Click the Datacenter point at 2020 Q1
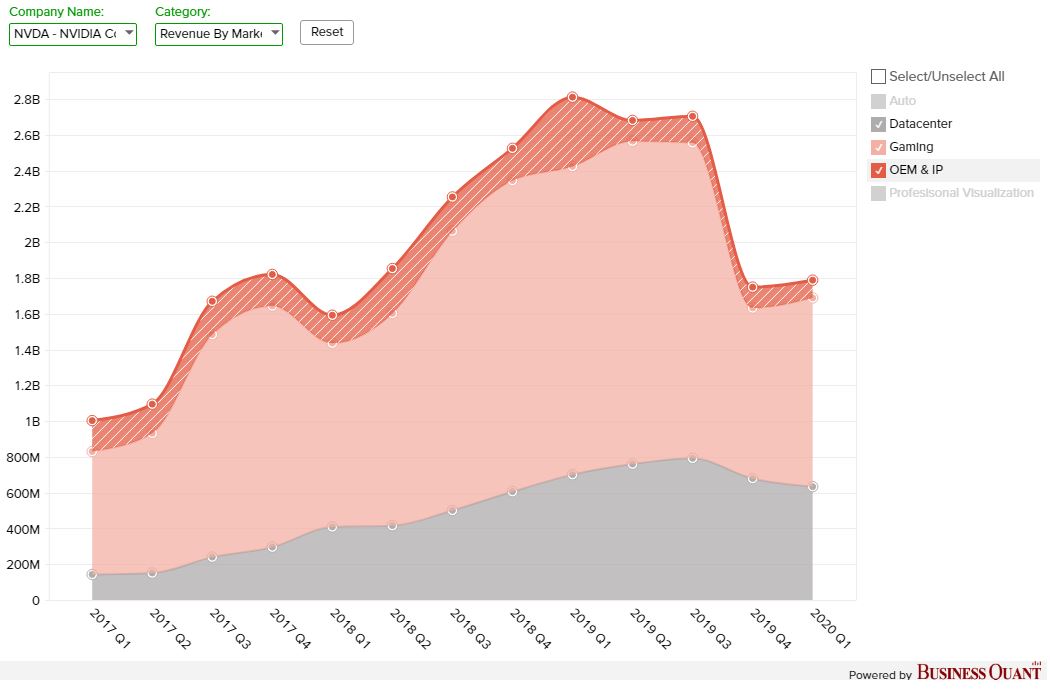This screenshot has height=693, width=1050. pyautogui.click(x=813, y=487)
